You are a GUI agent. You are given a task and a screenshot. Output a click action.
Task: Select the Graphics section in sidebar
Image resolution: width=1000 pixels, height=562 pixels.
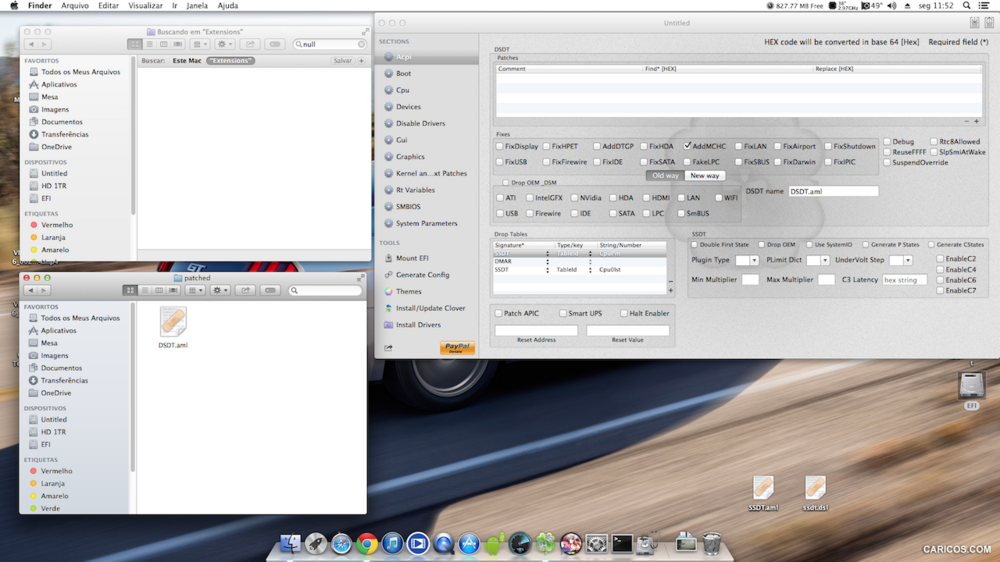[x=410, y=157]
